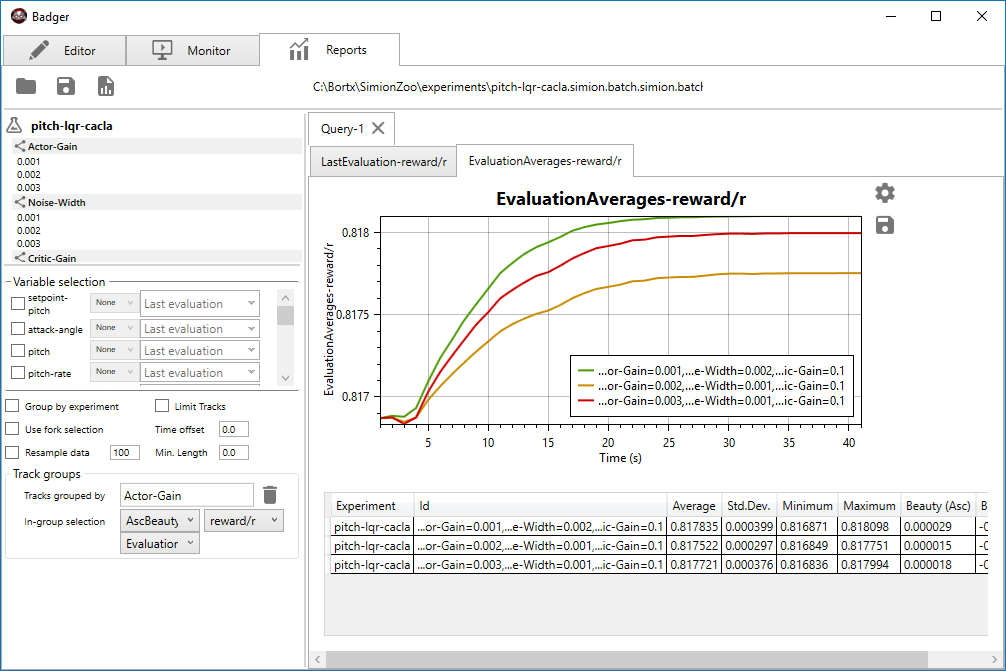This screenshot has height=671, width=1006.
Task: Click the Time offset input field
Action: point(234,429)
